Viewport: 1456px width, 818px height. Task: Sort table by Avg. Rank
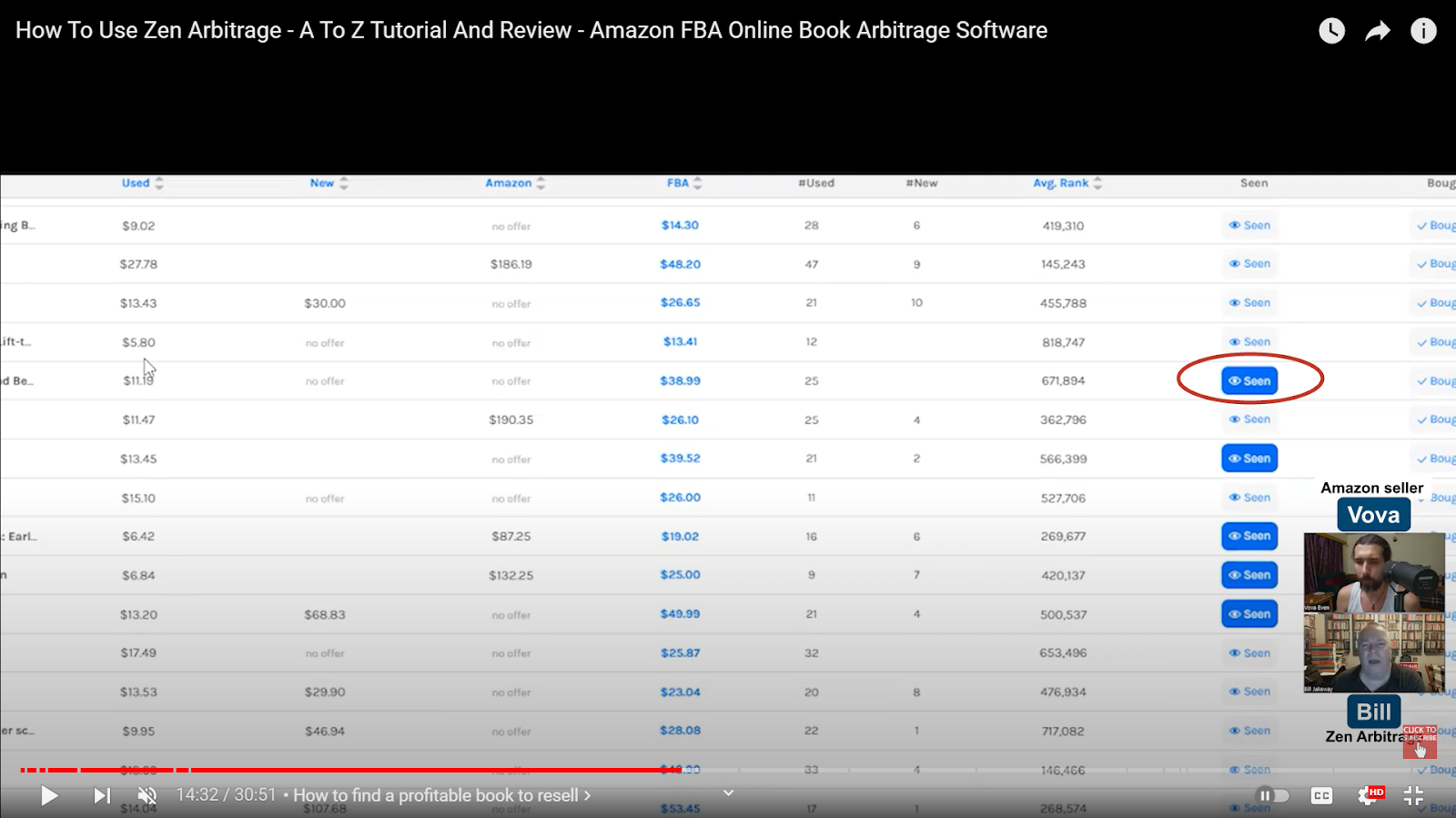[x=1067, y=183]
